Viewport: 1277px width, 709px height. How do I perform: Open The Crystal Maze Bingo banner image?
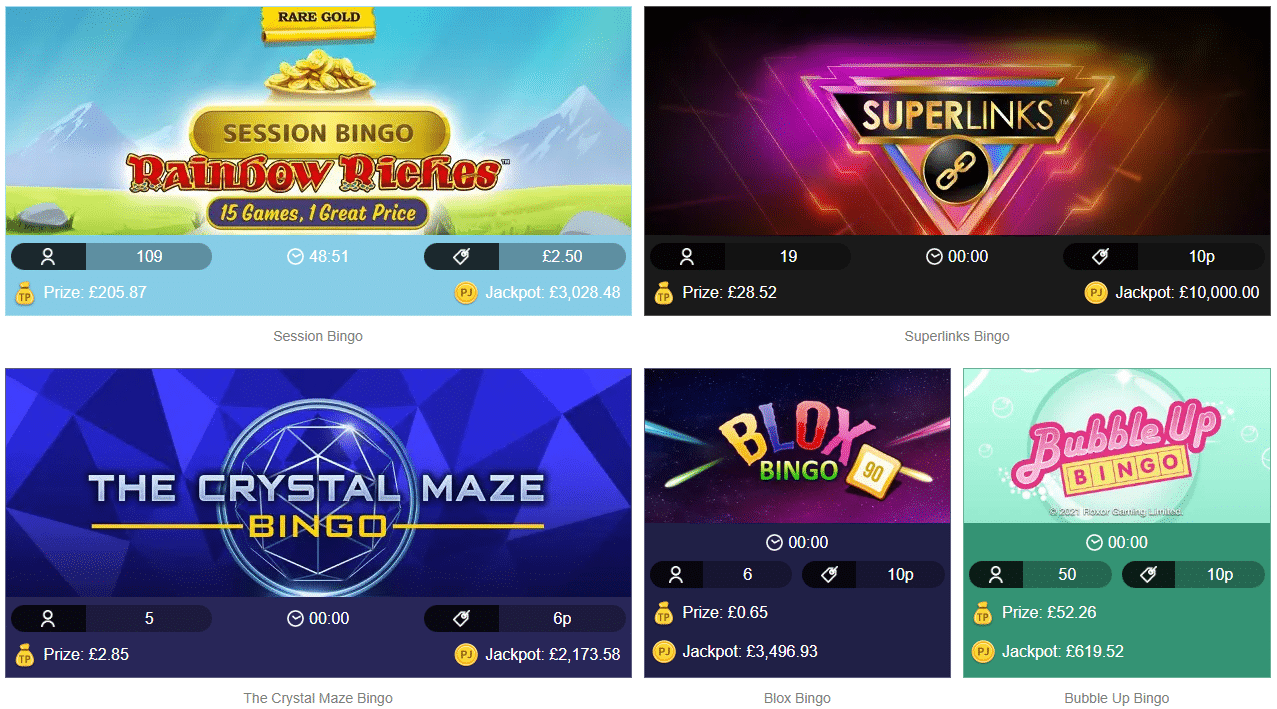[318, 483]
